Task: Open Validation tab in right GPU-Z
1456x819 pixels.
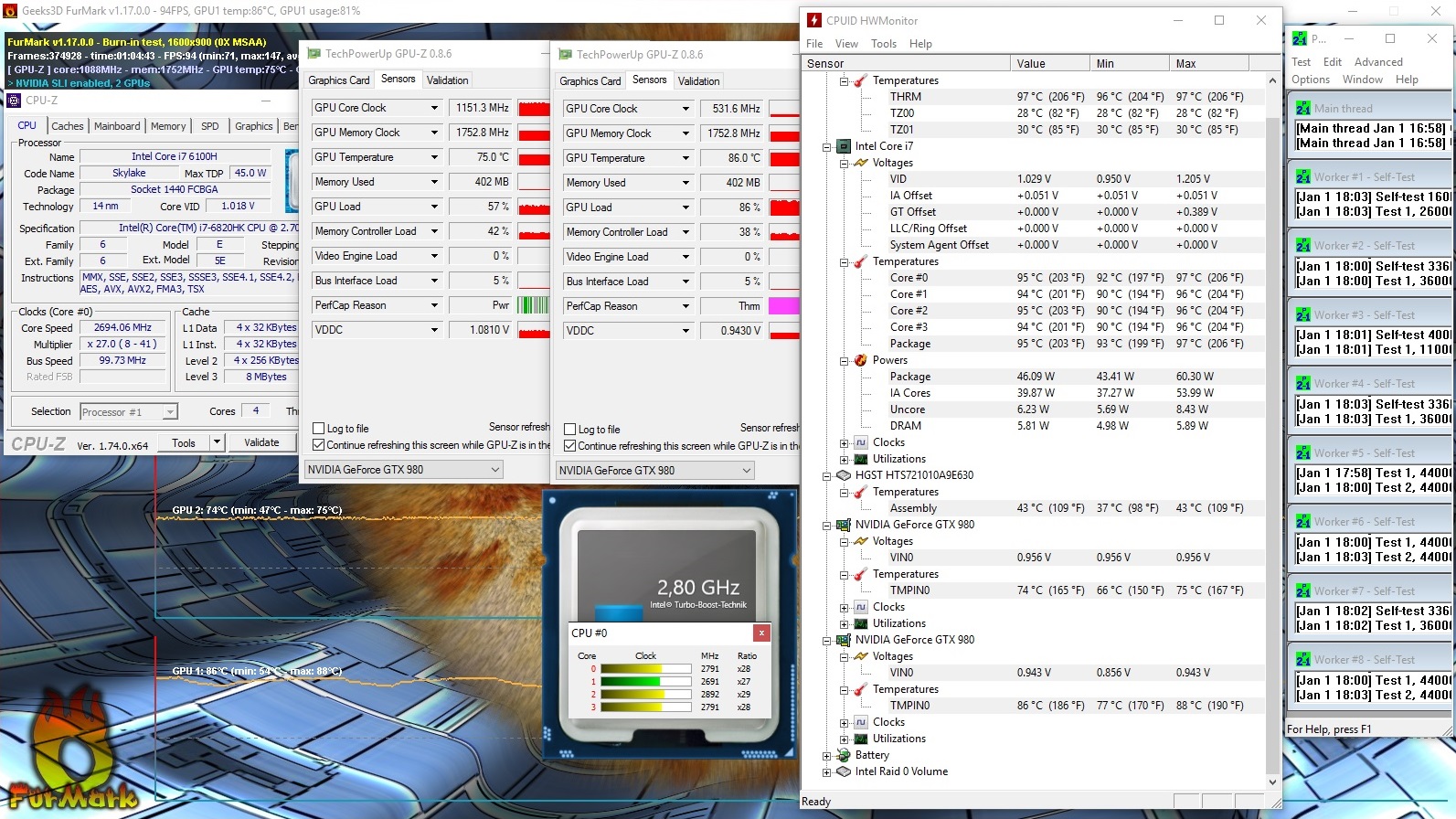Action: point(698,81)
